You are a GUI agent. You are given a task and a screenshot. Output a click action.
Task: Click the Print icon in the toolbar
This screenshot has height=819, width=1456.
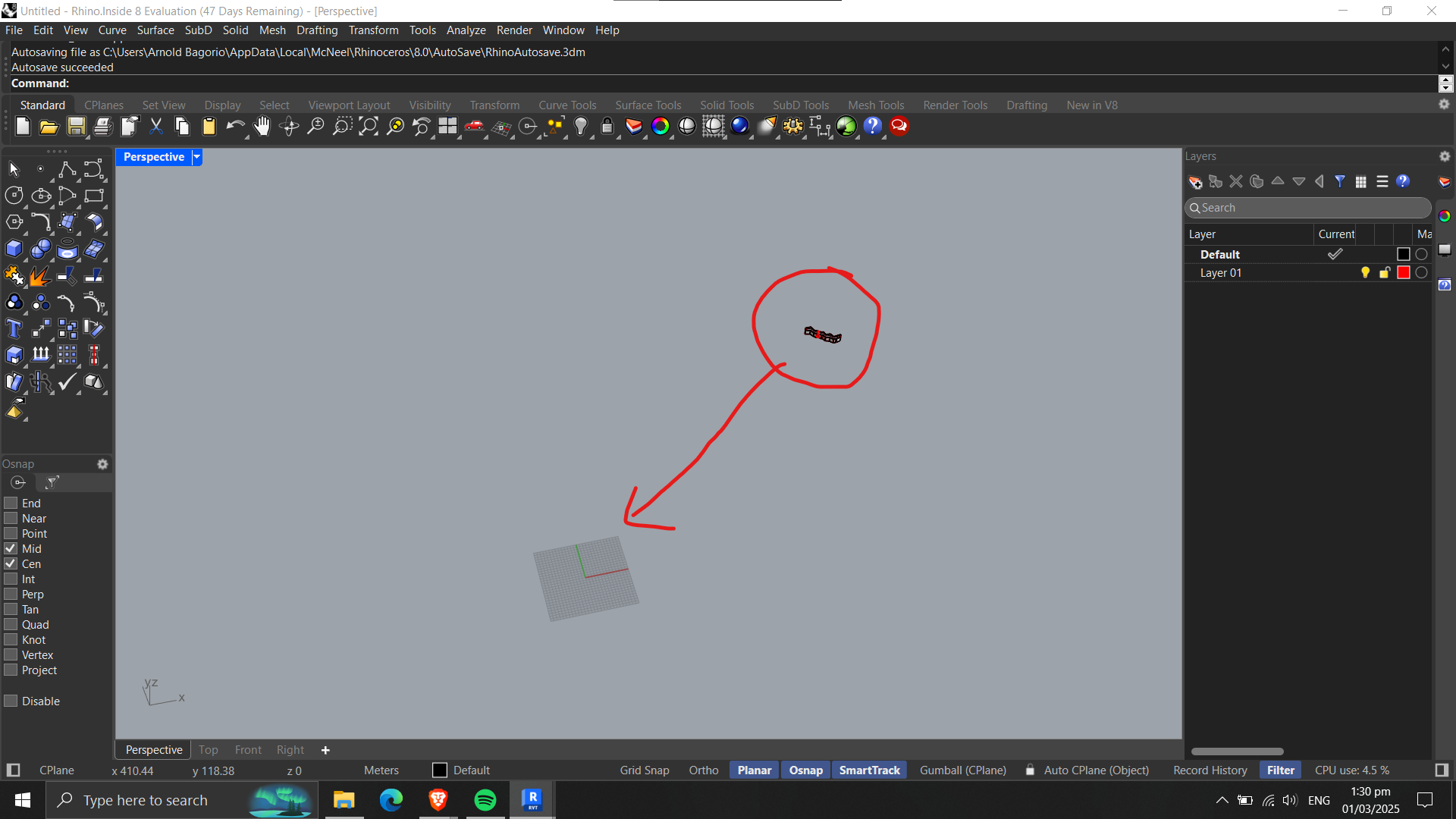tap(102, 127)
